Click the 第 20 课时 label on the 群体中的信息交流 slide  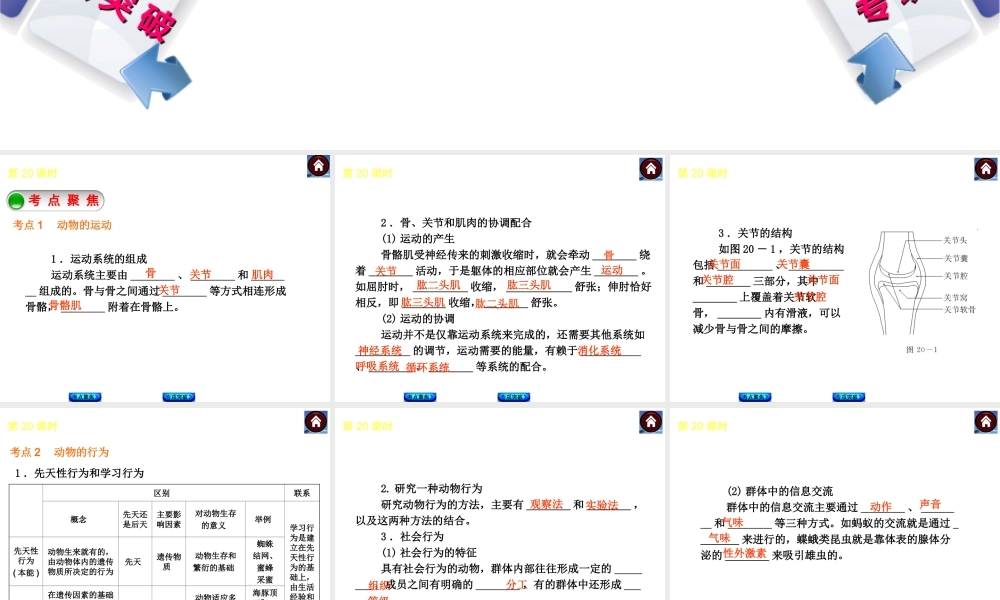pos(702,427)
